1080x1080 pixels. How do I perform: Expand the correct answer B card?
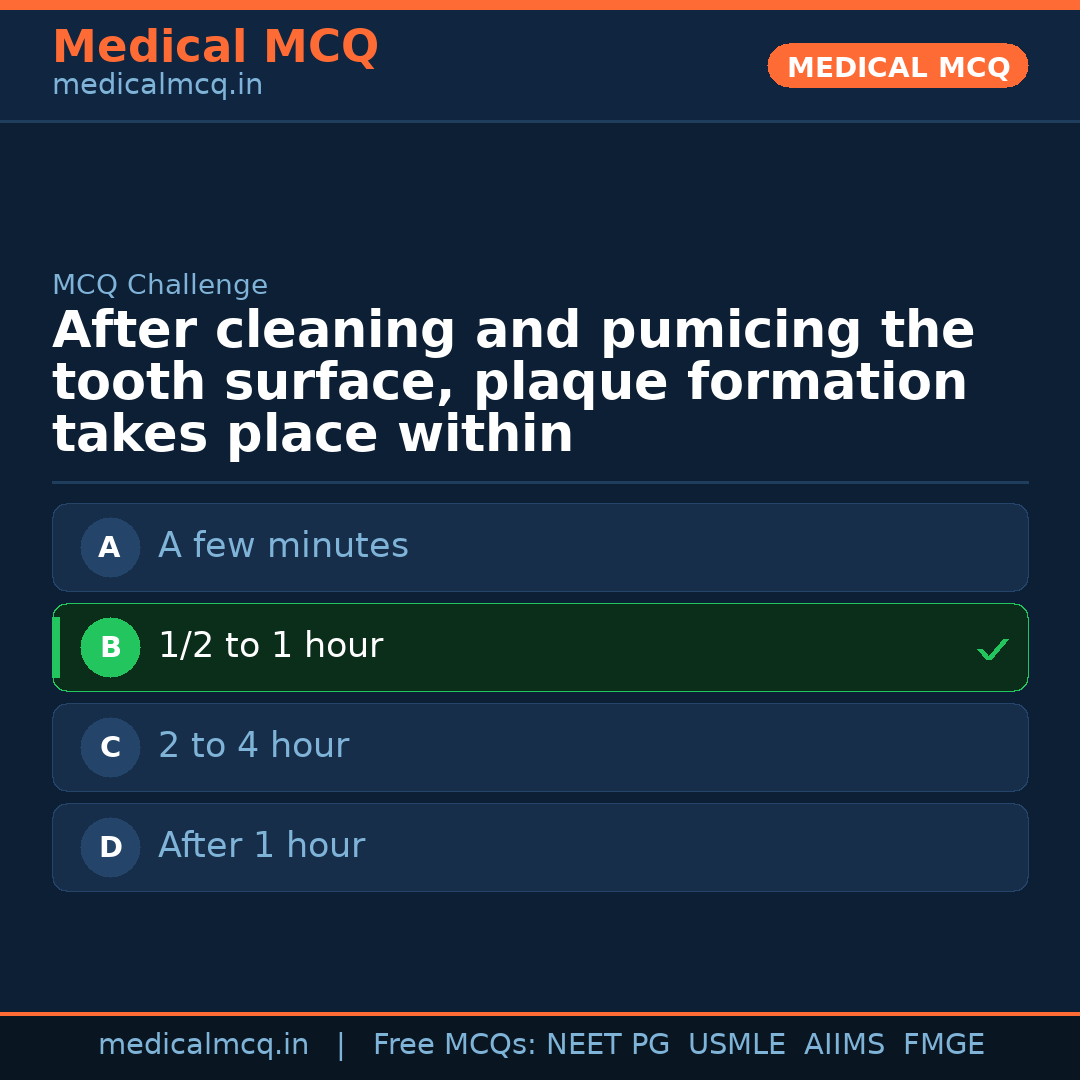pos(540,647)
